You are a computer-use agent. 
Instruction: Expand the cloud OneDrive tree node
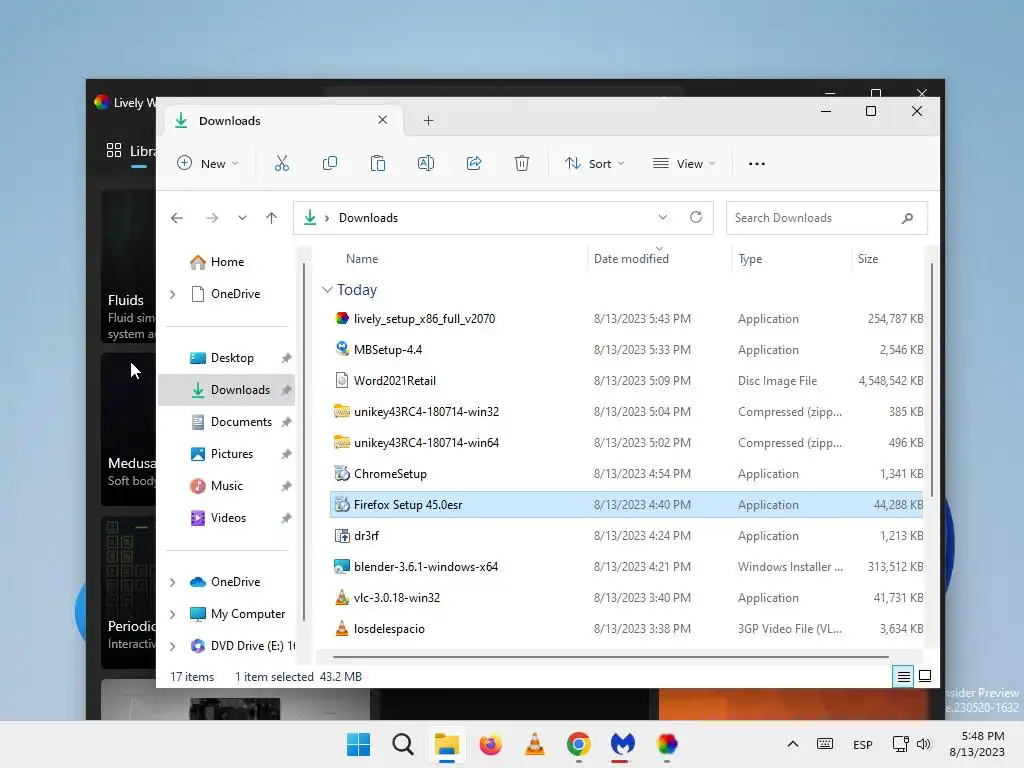coord(172,582)
